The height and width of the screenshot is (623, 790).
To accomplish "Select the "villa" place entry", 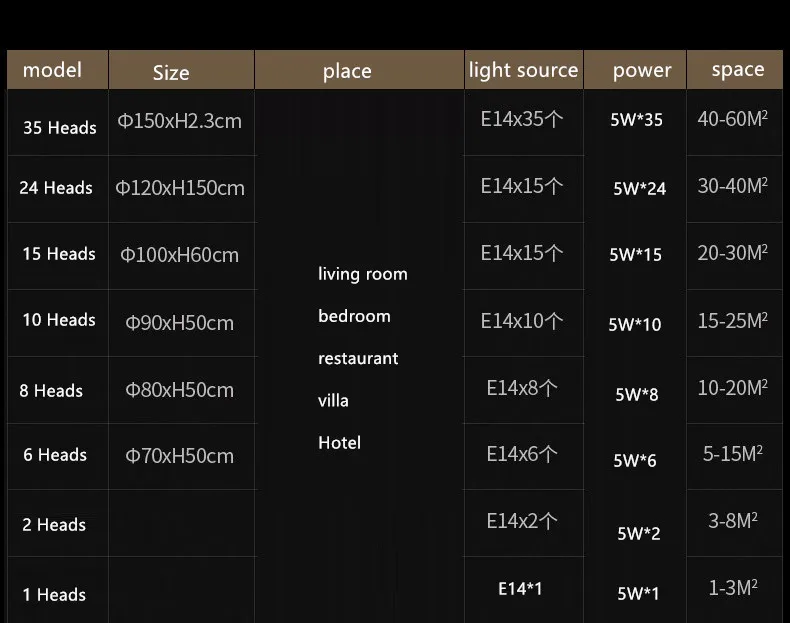I will click(333, 400).
